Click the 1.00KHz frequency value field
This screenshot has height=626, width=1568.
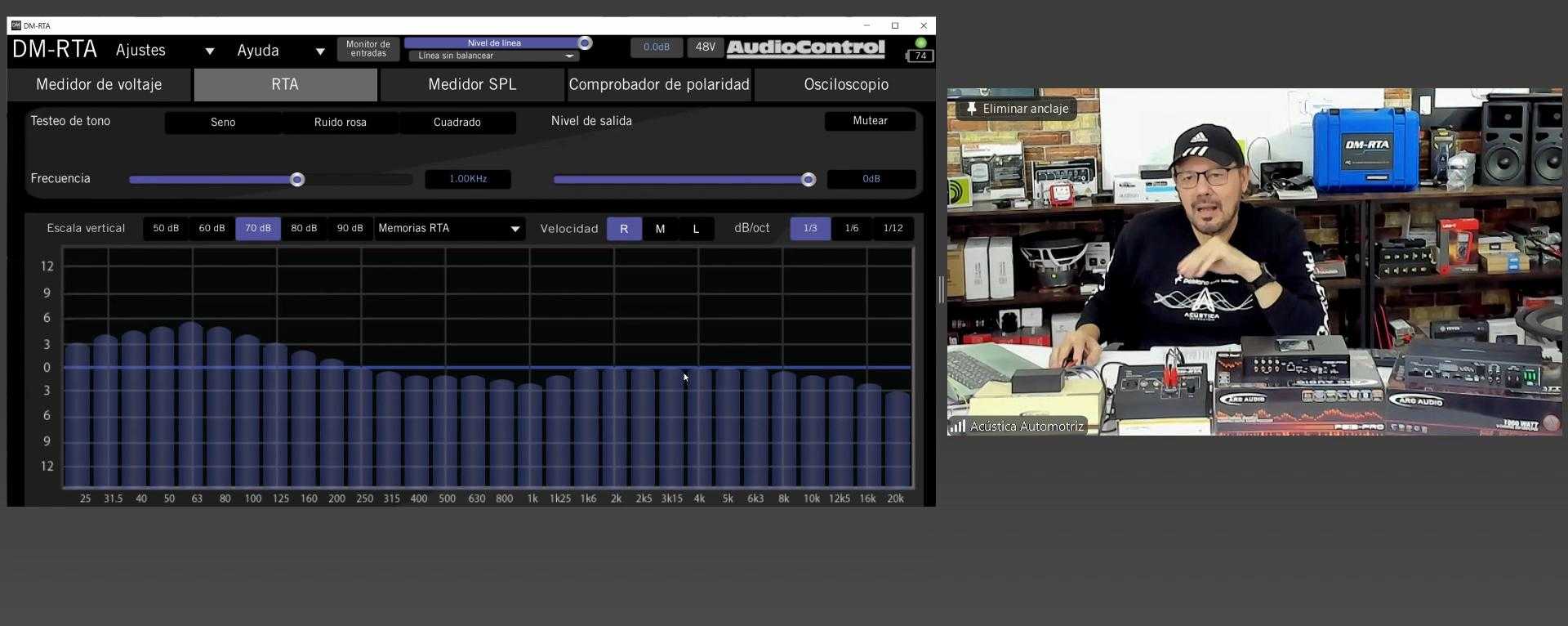[468, 179]
